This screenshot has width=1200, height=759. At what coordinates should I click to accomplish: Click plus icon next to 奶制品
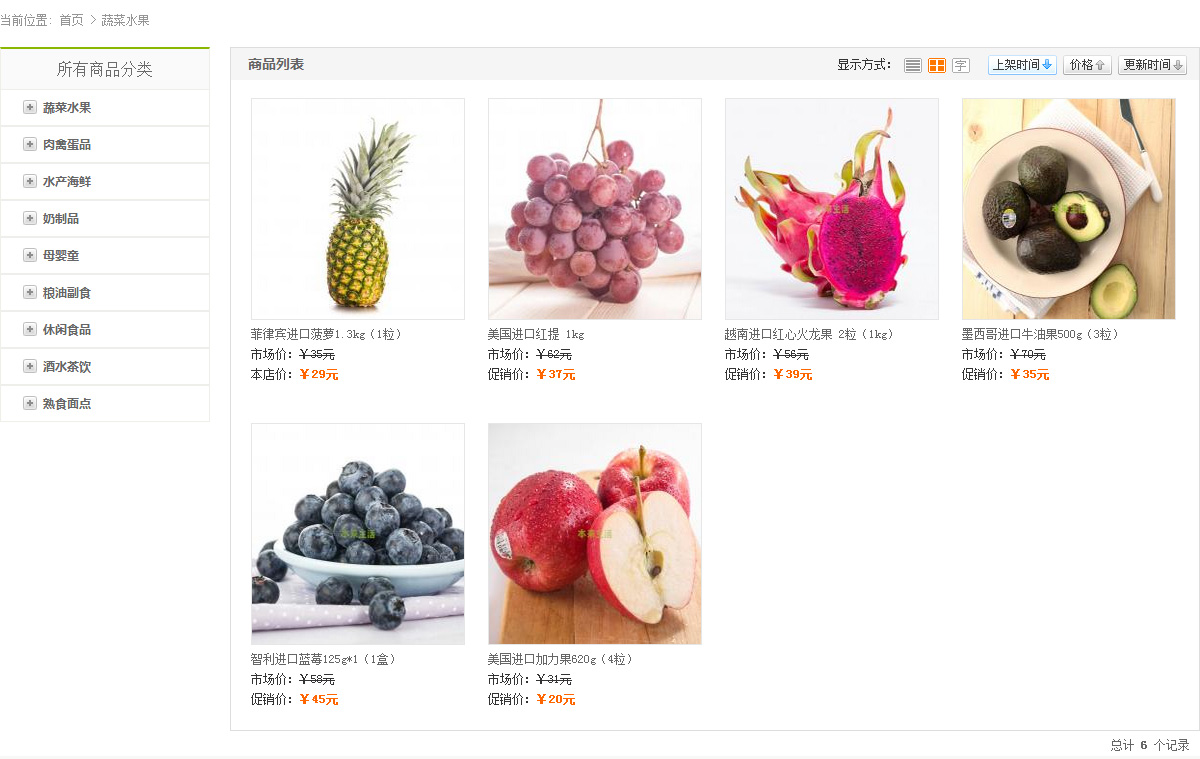[30, 218]
